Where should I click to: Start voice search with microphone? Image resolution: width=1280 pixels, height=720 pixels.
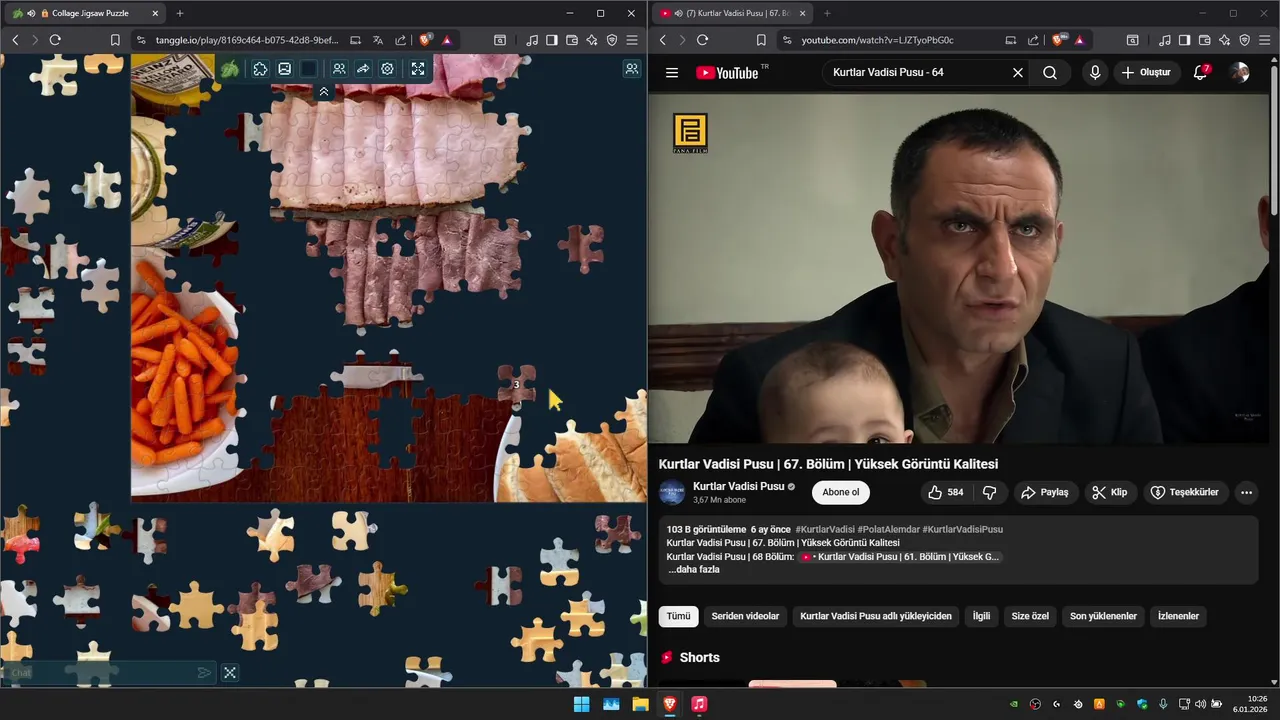coord(1095,73)
